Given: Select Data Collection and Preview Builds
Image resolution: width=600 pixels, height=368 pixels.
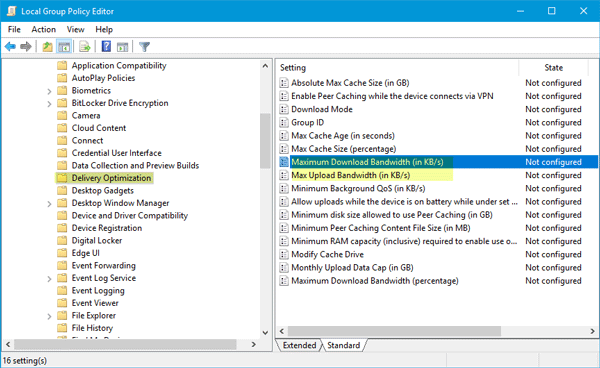Looking at the screenshot, I should pyautogui.click(x=135, y=166).
